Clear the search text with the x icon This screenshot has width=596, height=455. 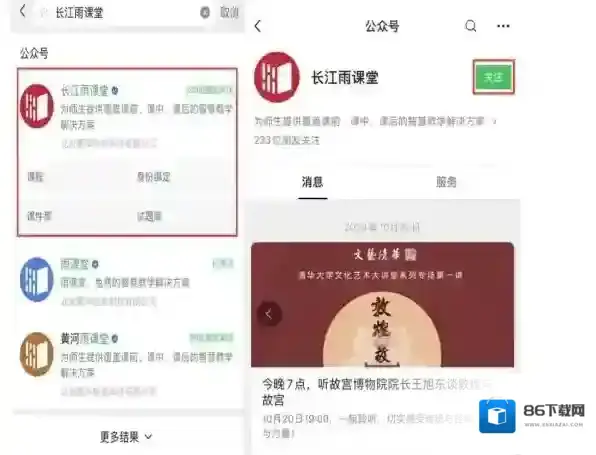205,13
